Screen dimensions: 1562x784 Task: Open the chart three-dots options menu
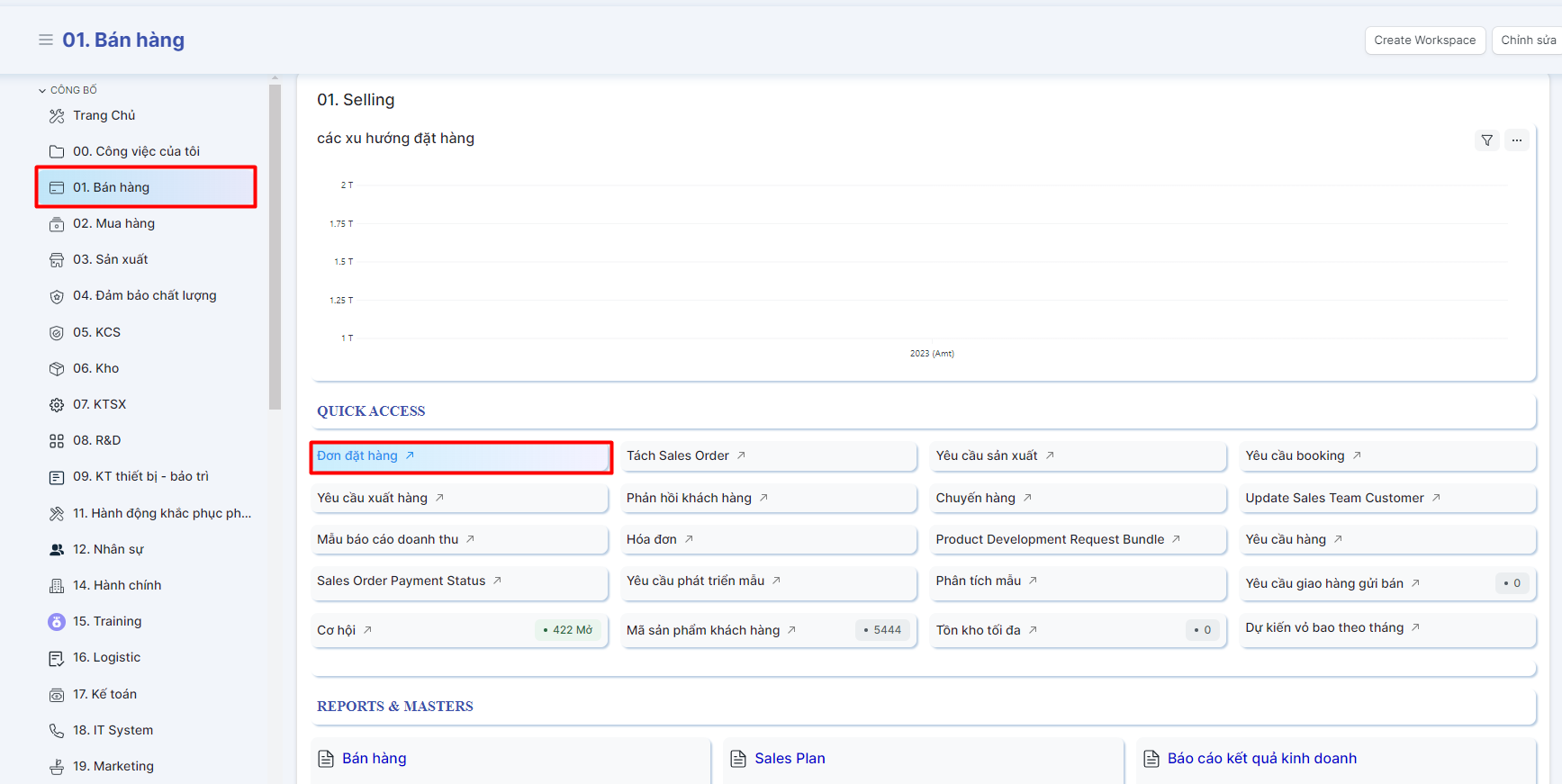click(1517, 140)
